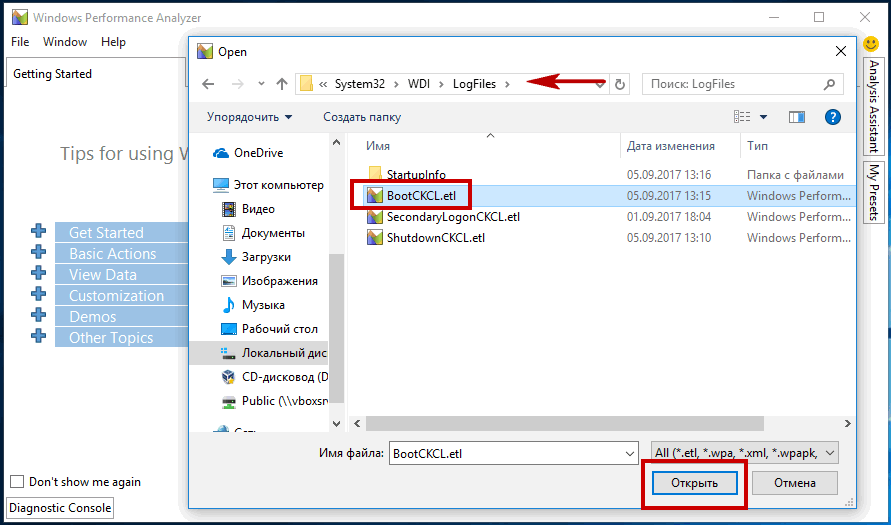Viewport: 891px width, 525px height.
Task: Expand the Demos plus icon
Action: [x=39, y=315]
